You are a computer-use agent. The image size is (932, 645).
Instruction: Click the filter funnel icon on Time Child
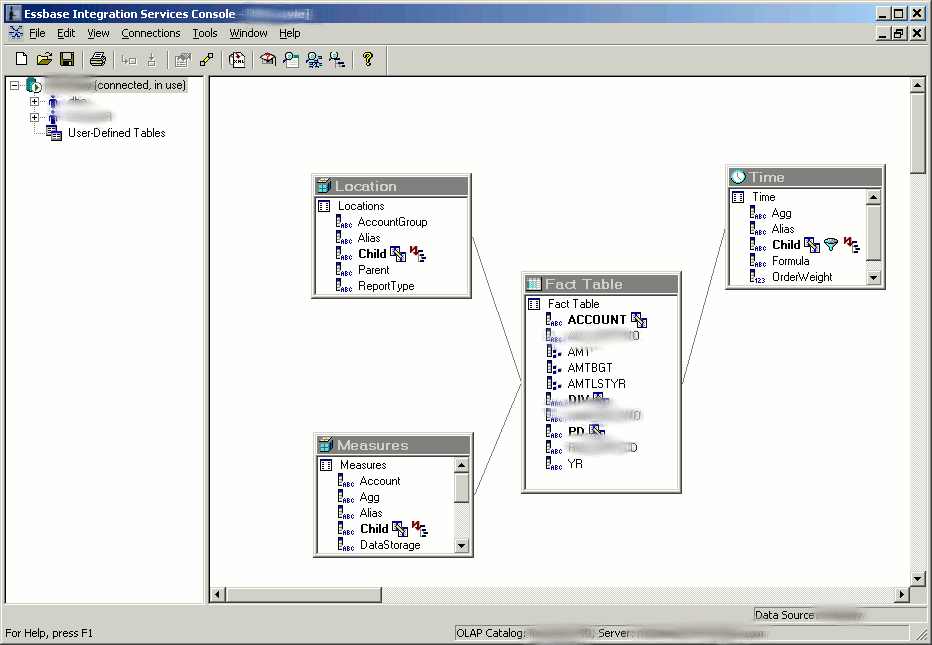pyautogui.click(x=831, y=244)
